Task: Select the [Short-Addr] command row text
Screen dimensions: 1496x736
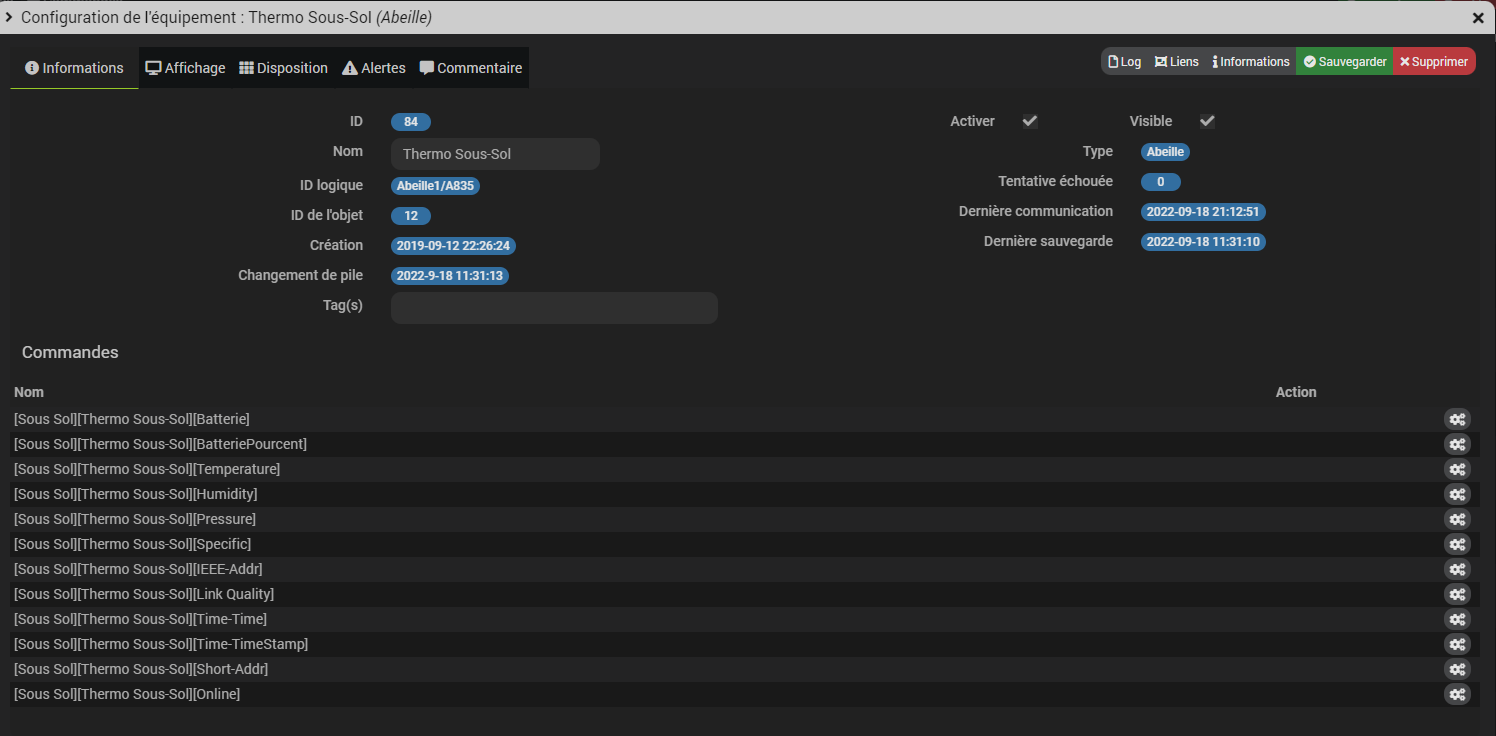Action: pyautogui.click(x=141, y=669)
